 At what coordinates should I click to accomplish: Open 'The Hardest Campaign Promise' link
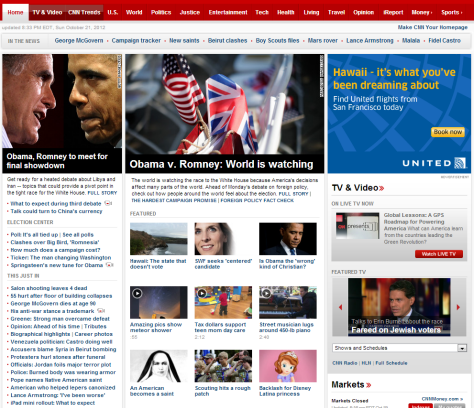tap(174, 201)
